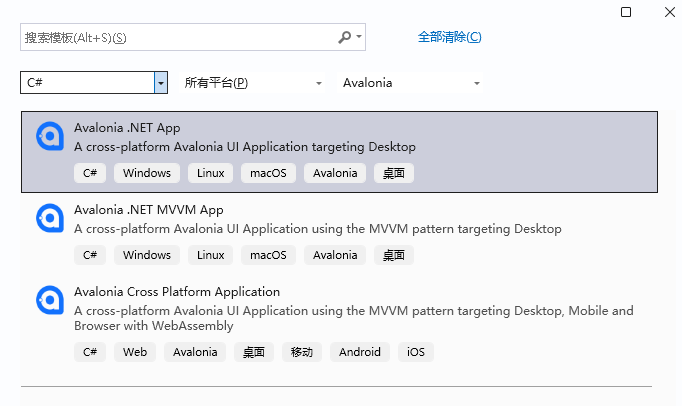Screen dimensions: 682x406
Task: Click the Avalonia .NET MVVM App logo icon
Action: click(x=50, y=218)
